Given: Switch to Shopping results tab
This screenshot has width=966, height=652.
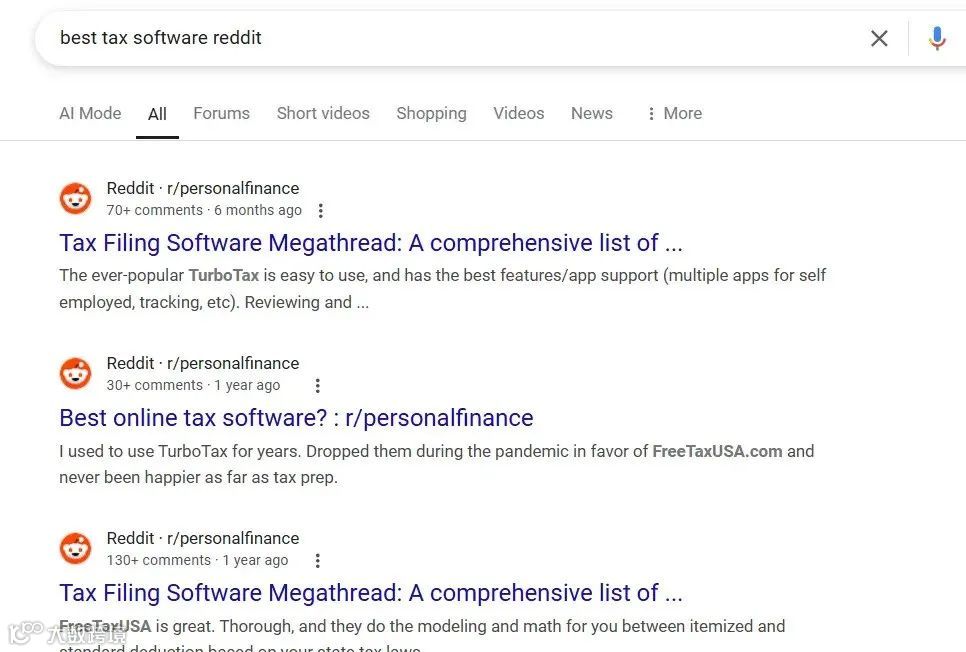Looking at the screenshot, I should pyautogui.click(x=431, y=113).
